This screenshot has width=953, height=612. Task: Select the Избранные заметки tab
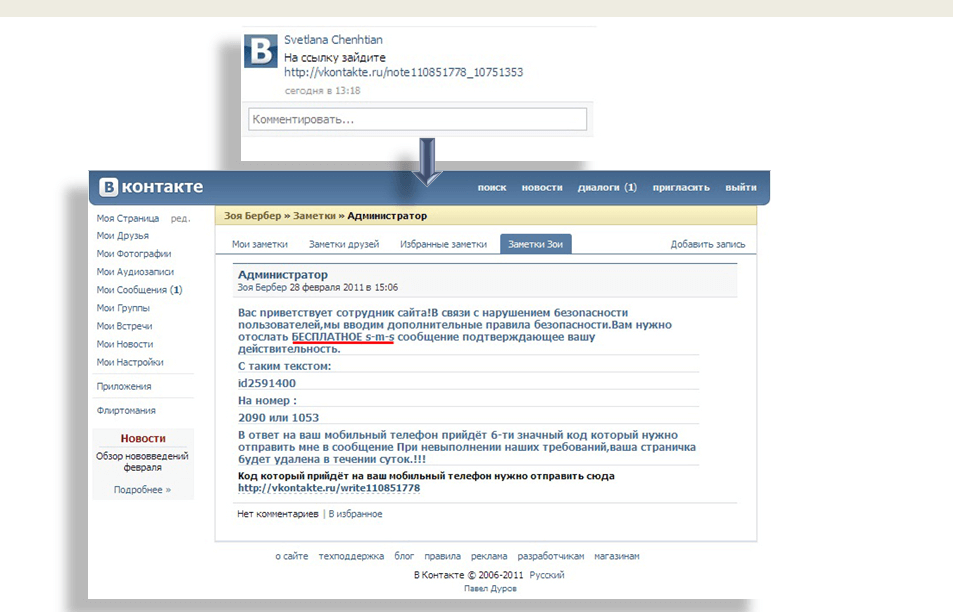[443, 244]
